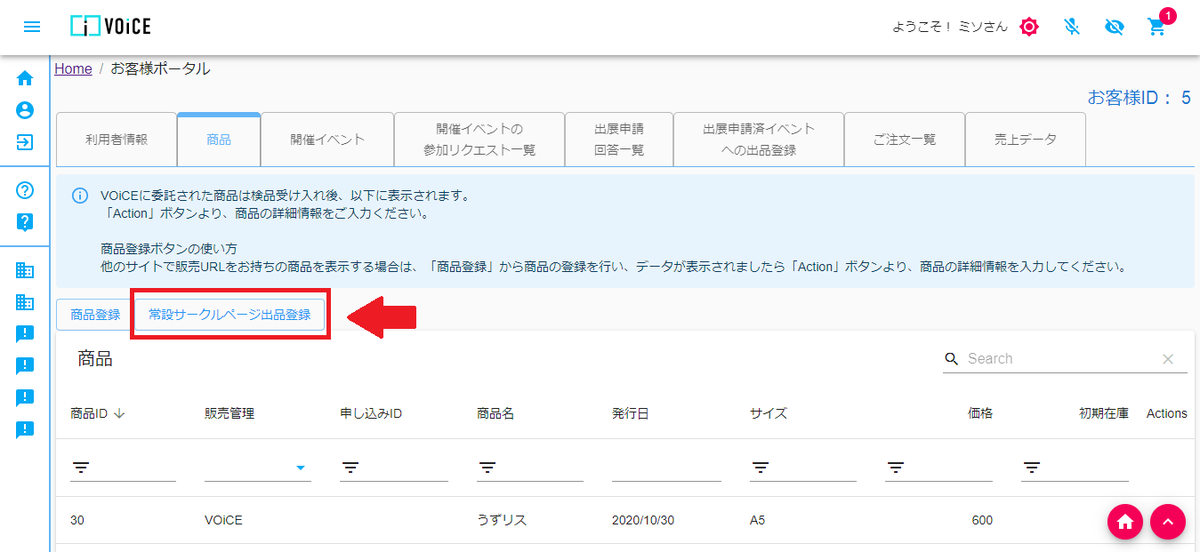This screenshot has width=1200, height=552.
Task: Click the product name うずリス
Action: click(502, 521)
